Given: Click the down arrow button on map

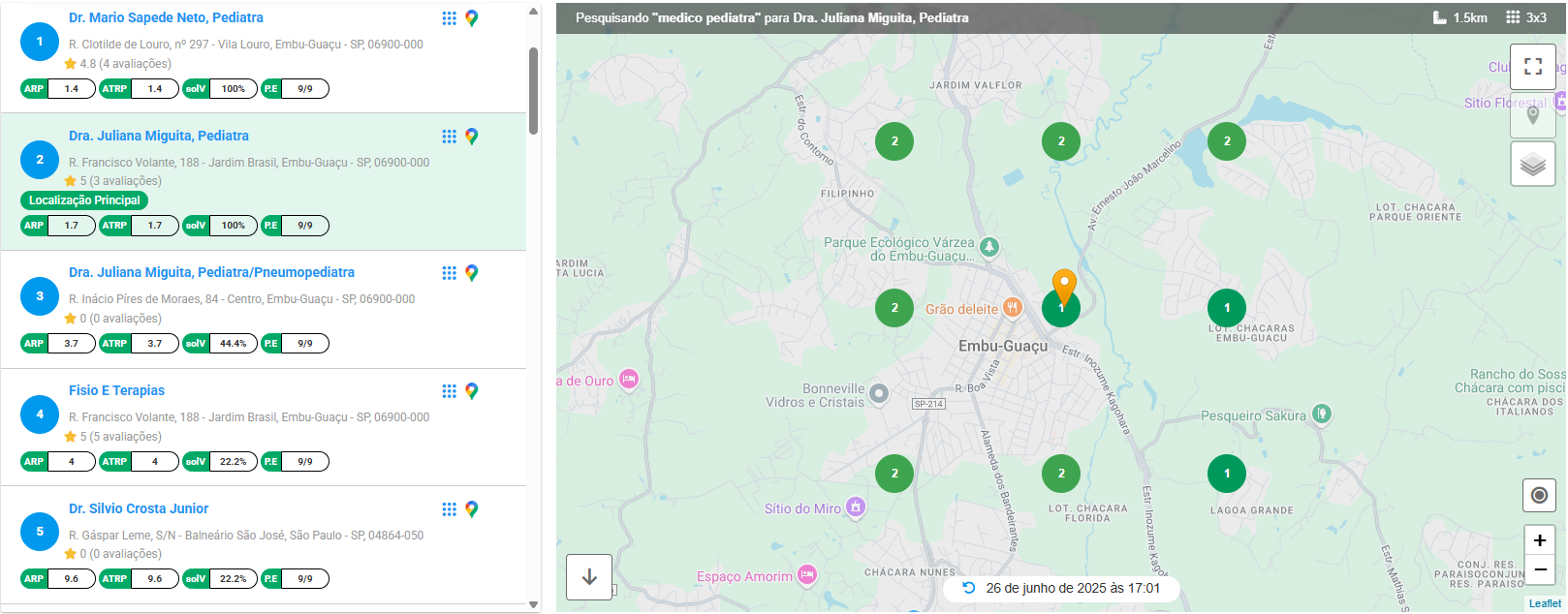Looking at the screenshot, I should (x=589, y=577).
